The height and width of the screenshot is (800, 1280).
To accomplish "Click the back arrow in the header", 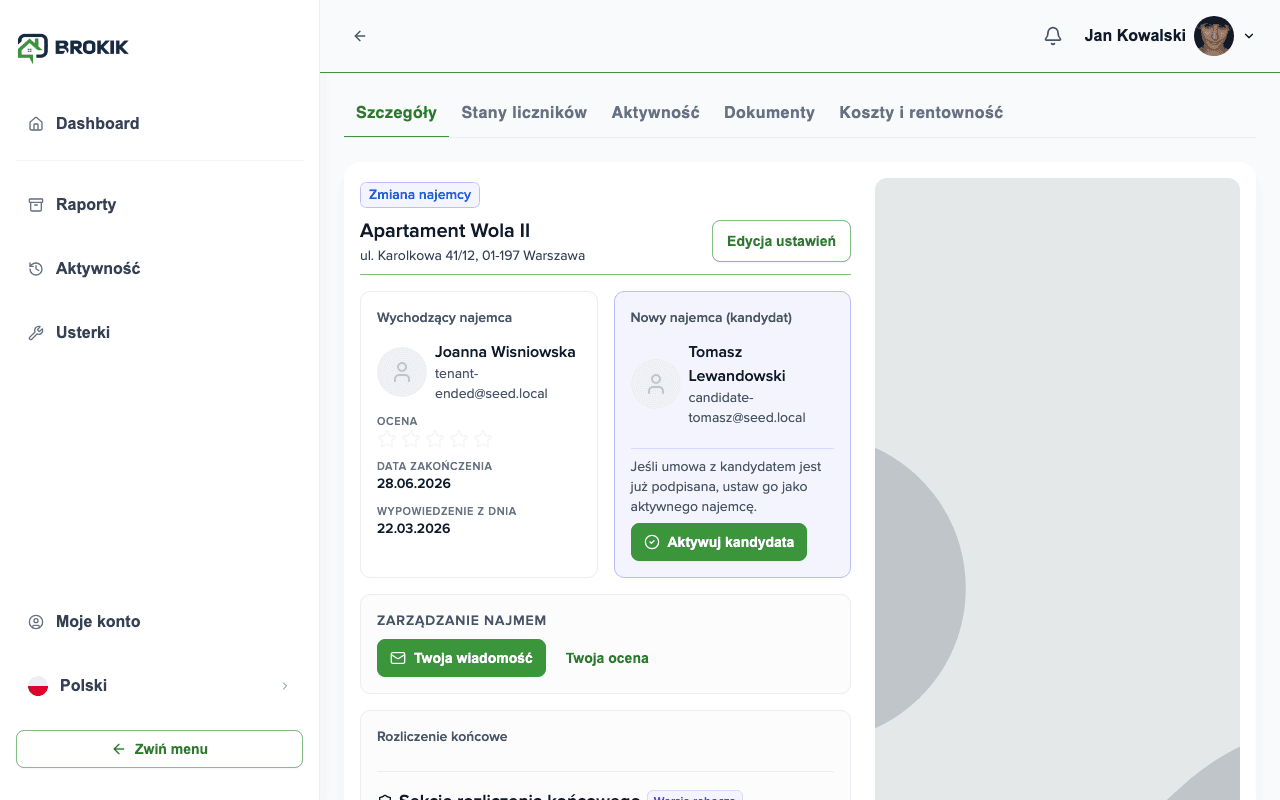I will pos(360,36).
